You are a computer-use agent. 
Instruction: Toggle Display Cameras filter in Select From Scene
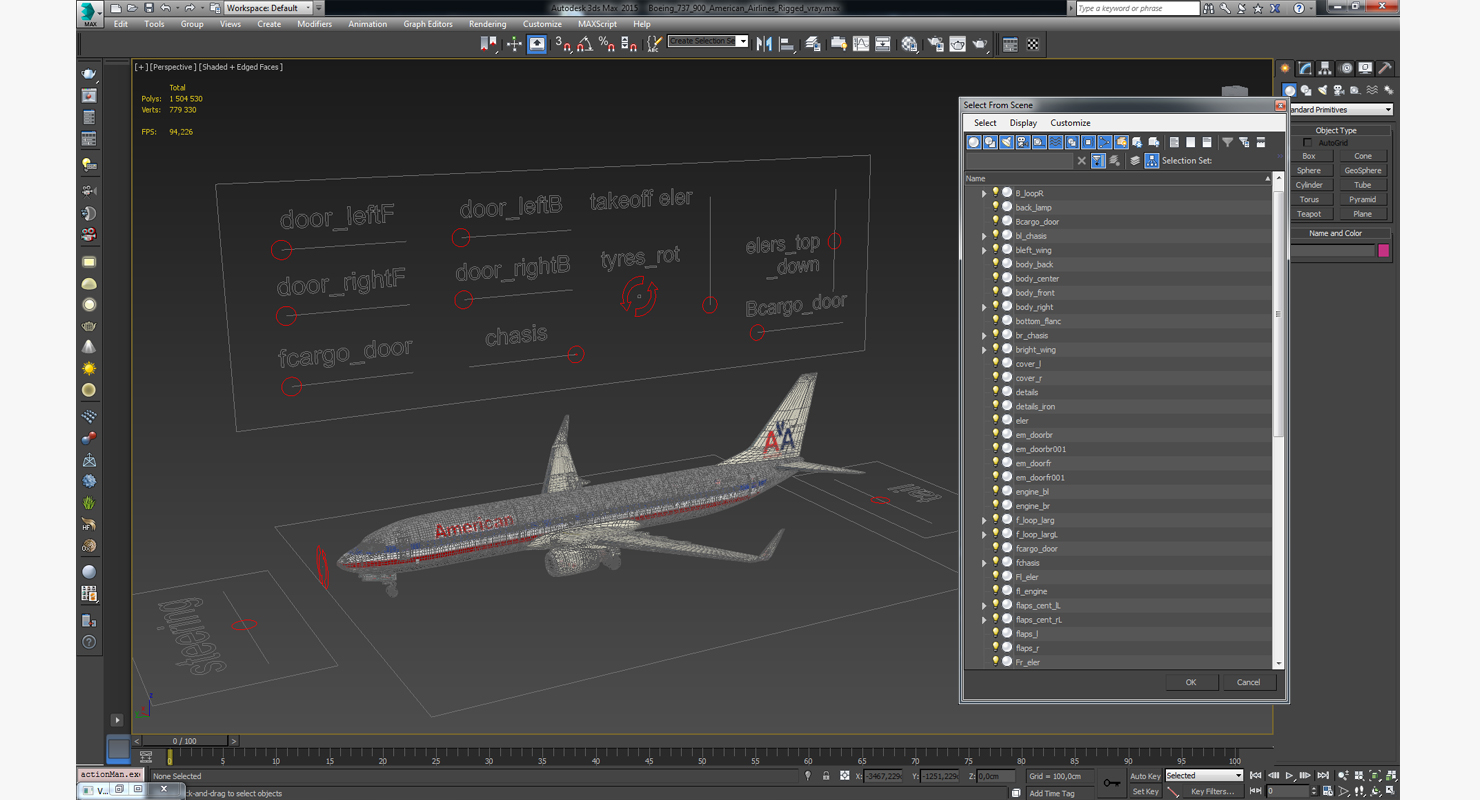coord(1023,142)
